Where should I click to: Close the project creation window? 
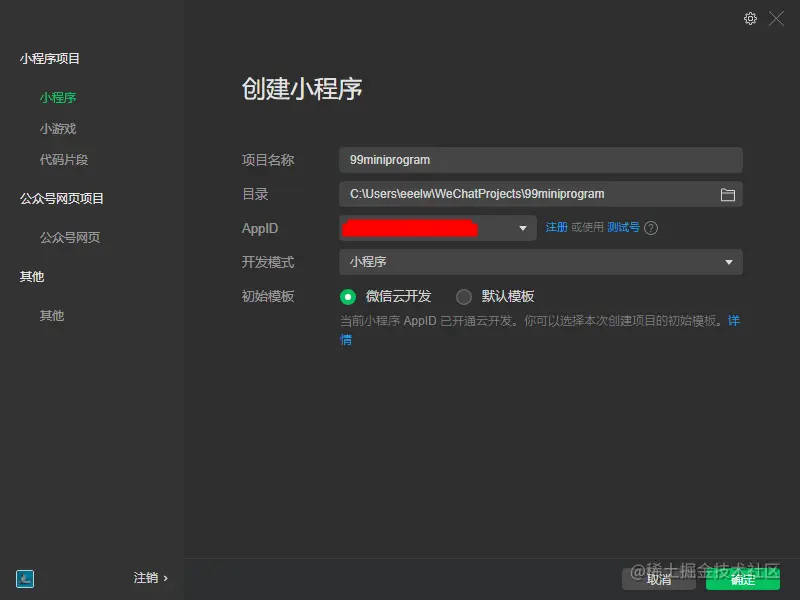click(x=776, y=19)
